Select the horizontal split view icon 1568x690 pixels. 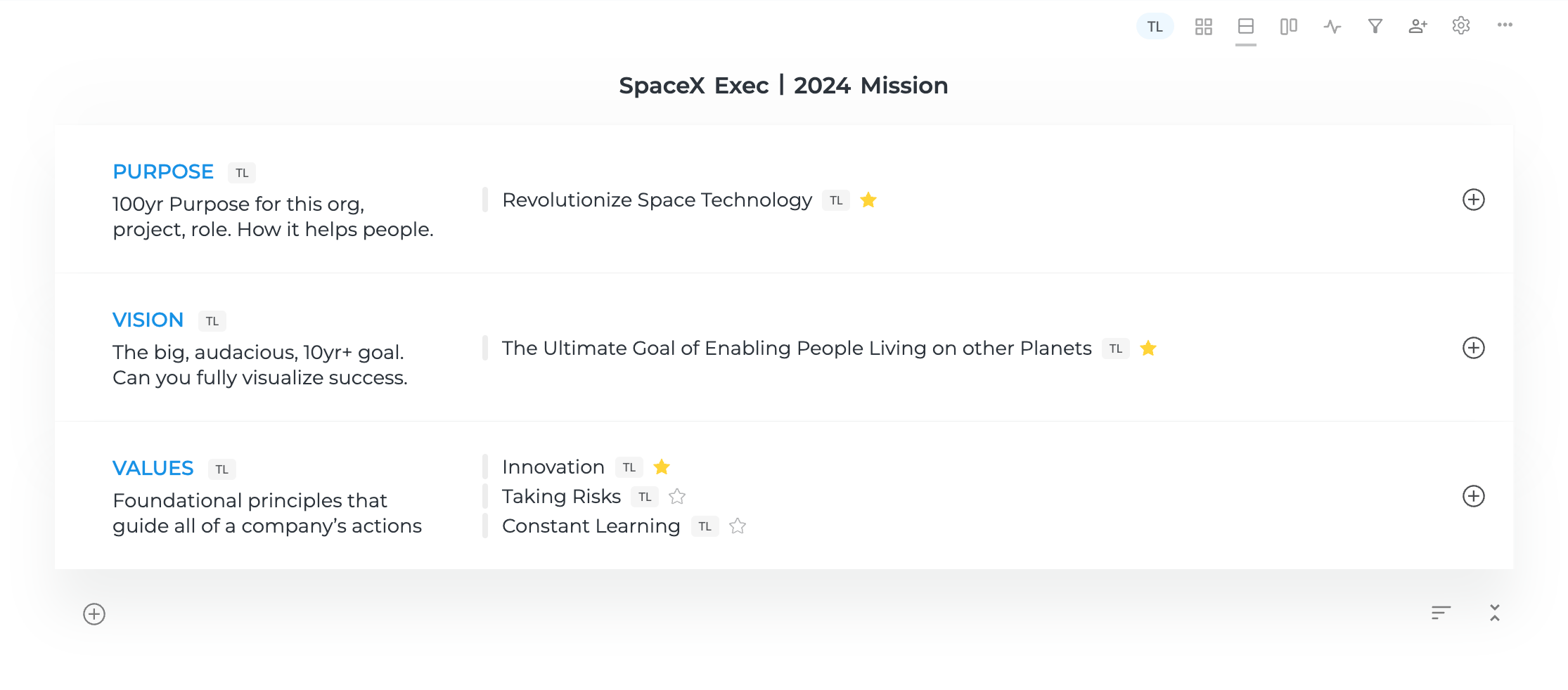1246,26
